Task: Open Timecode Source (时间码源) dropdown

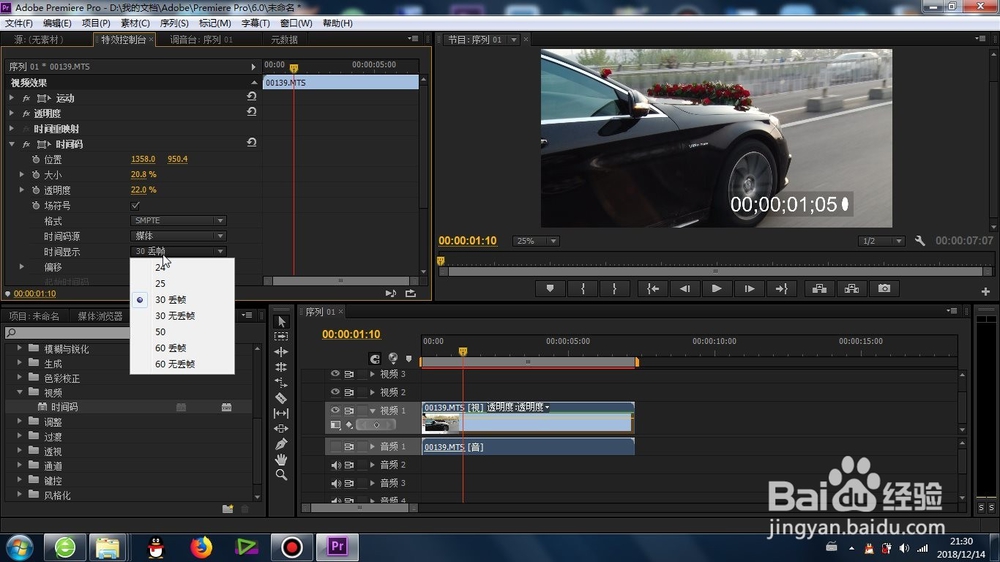Action: 178,236
